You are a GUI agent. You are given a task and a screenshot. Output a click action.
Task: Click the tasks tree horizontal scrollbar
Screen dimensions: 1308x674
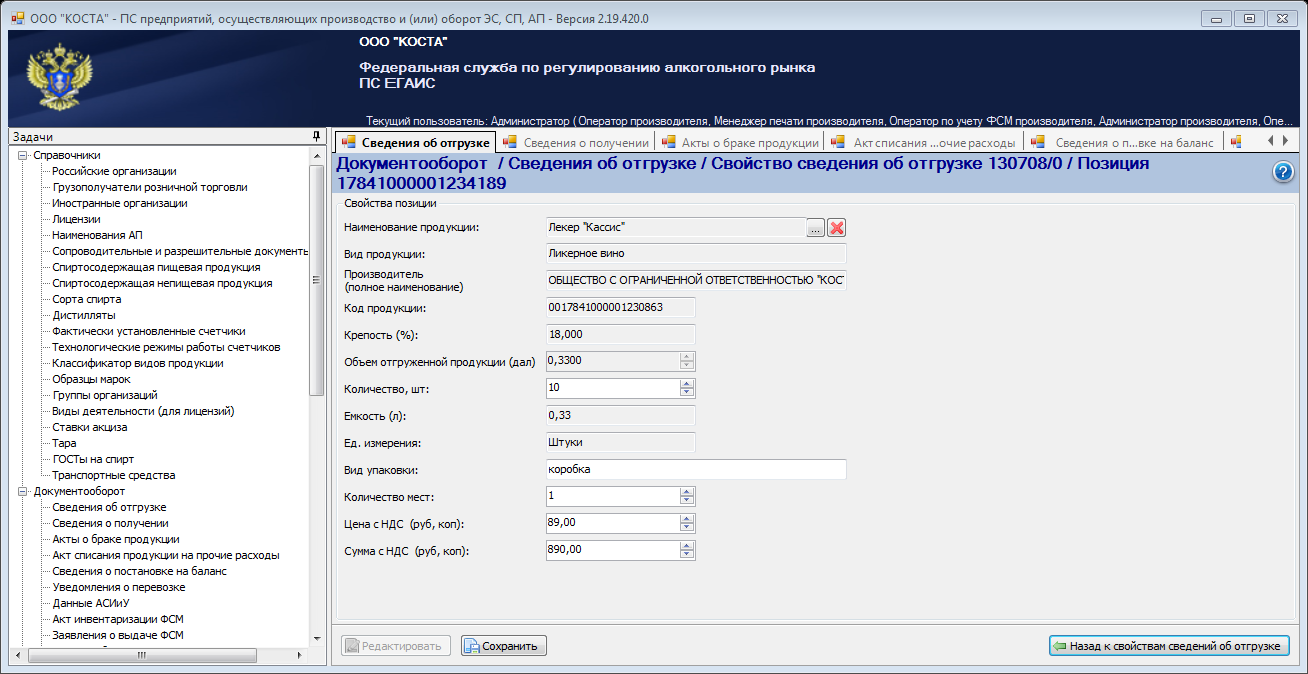pyautogui.click(x=140, y=655)
